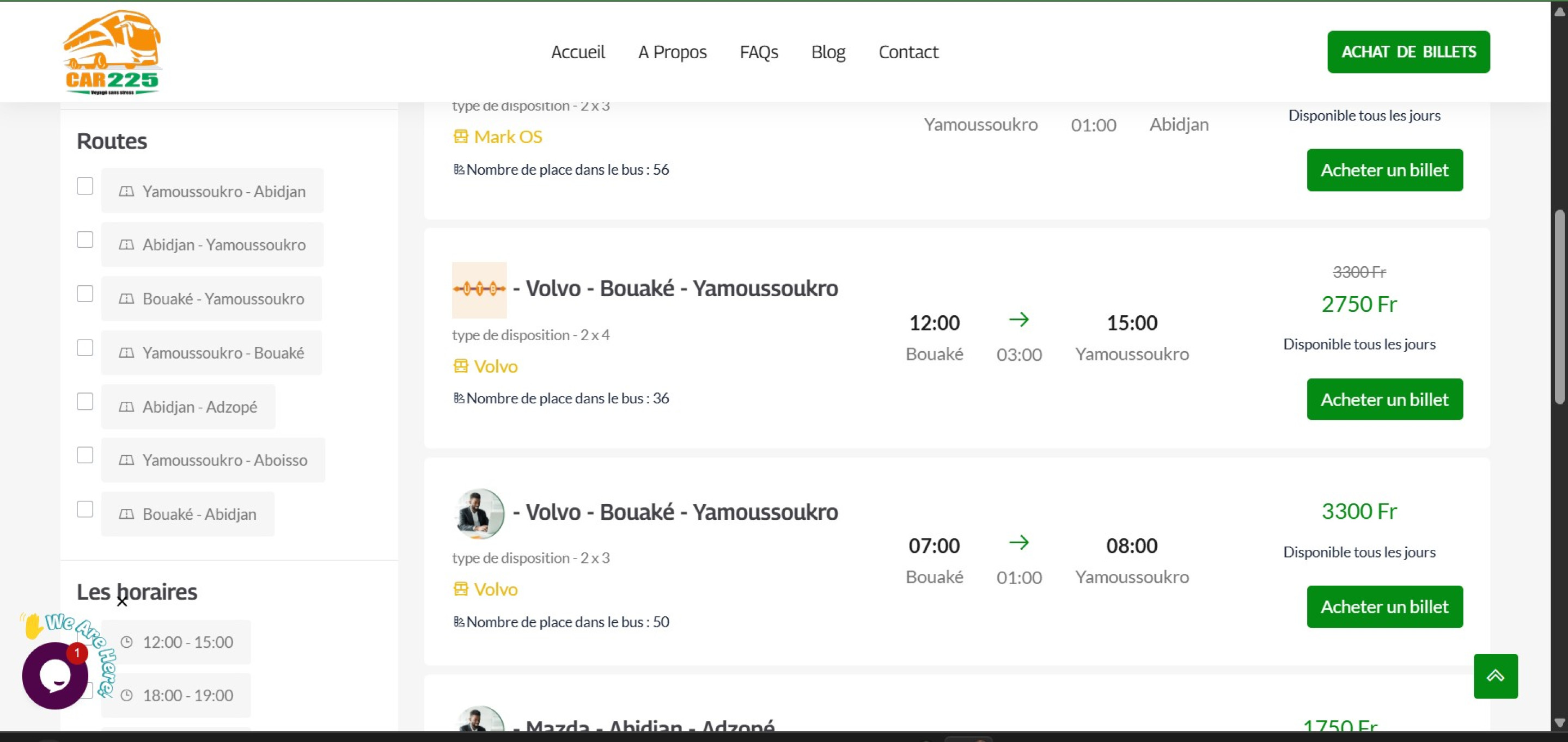Image resolution: width=1568 pixels, height=742 pixels.
Task: Click the green arrow between 12:00 and 15:00
Action: [1018, 320]
